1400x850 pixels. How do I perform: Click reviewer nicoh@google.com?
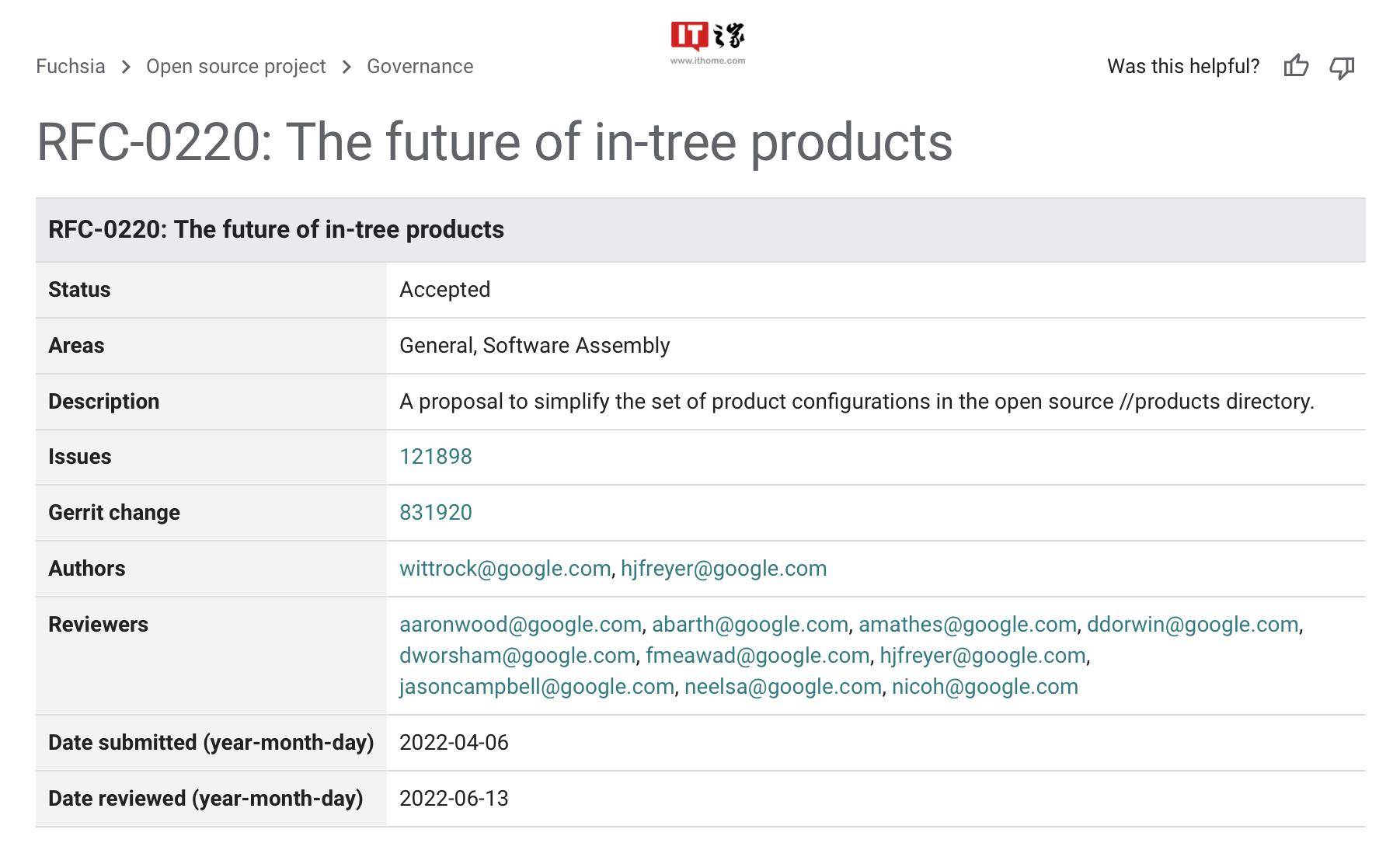[x=985, y=687]
